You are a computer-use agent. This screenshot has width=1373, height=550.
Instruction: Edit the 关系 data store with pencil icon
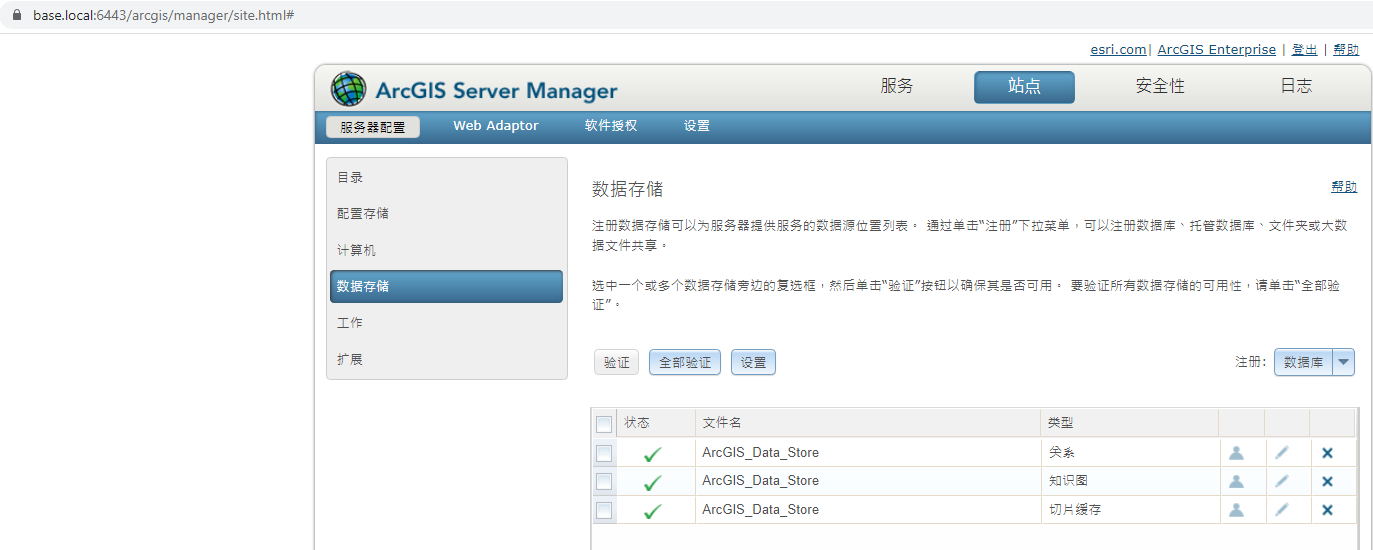pyautogui.click(x=1282, y=453)
